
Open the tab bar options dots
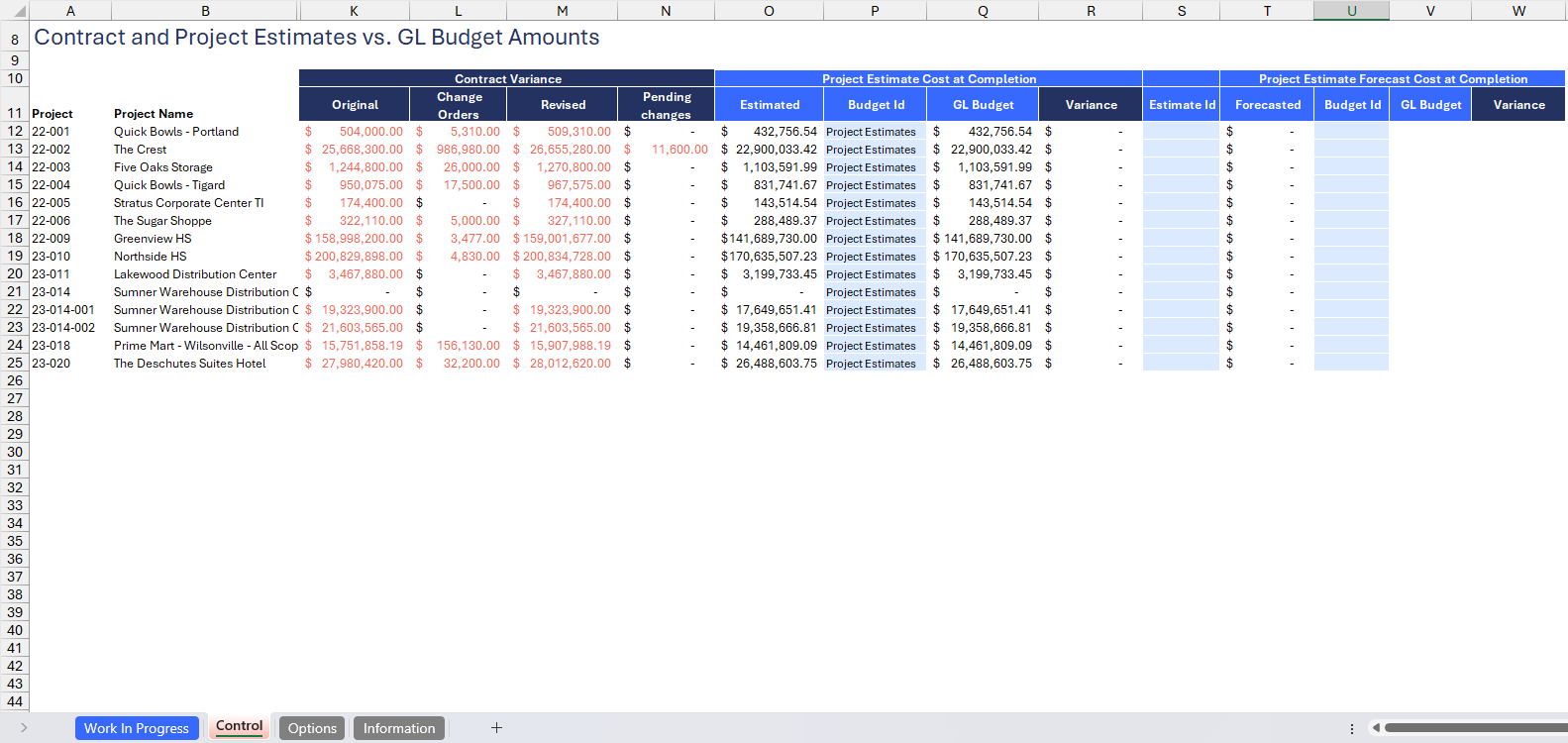click(1352, 728)
